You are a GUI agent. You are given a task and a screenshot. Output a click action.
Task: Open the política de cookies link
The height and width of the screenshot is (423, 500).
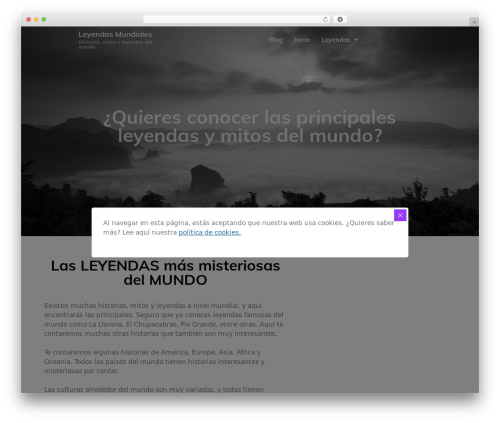209,232
